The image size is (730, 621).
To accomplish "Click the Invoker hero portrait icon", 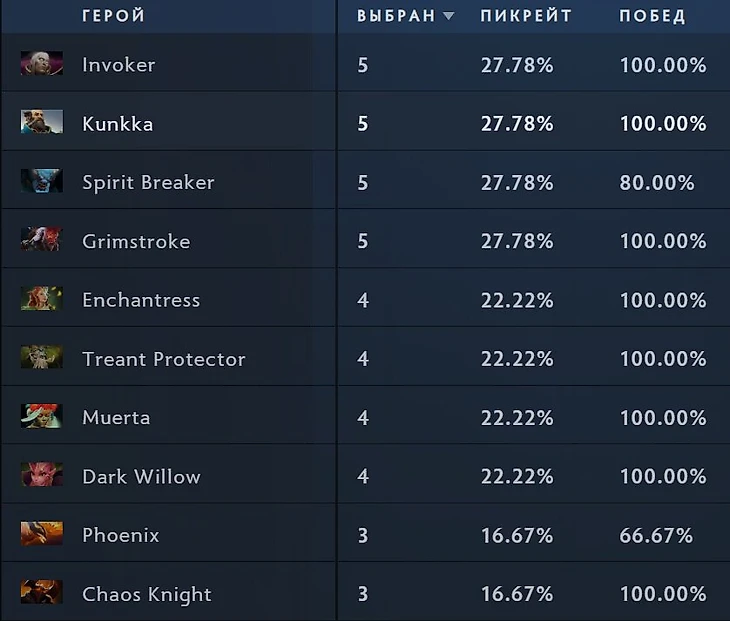I will tap(41, 64).
